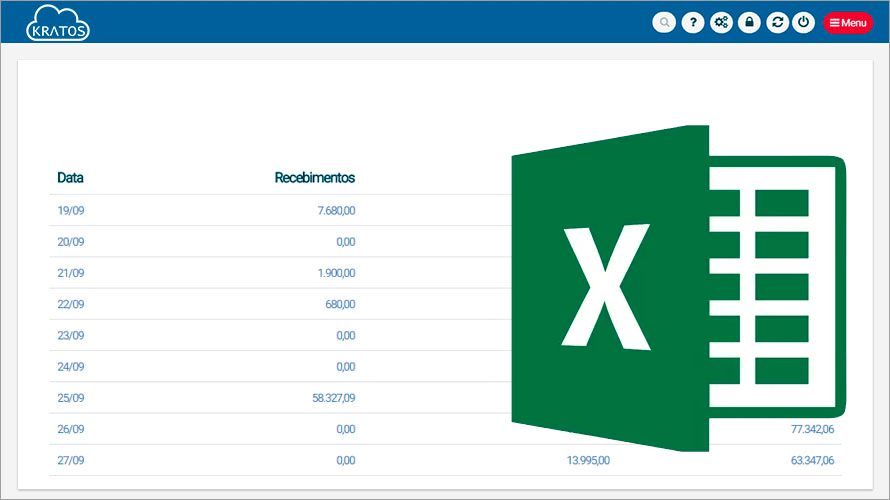Click value 7.680,00

coord(336,211)
